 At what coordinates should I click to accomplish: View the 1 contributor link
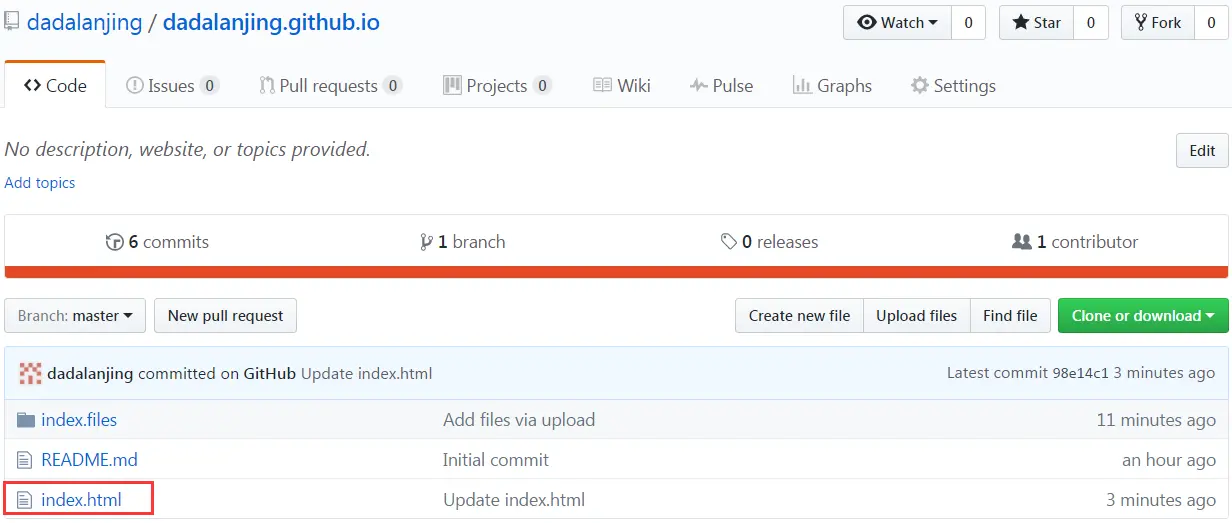[1075, 242]
